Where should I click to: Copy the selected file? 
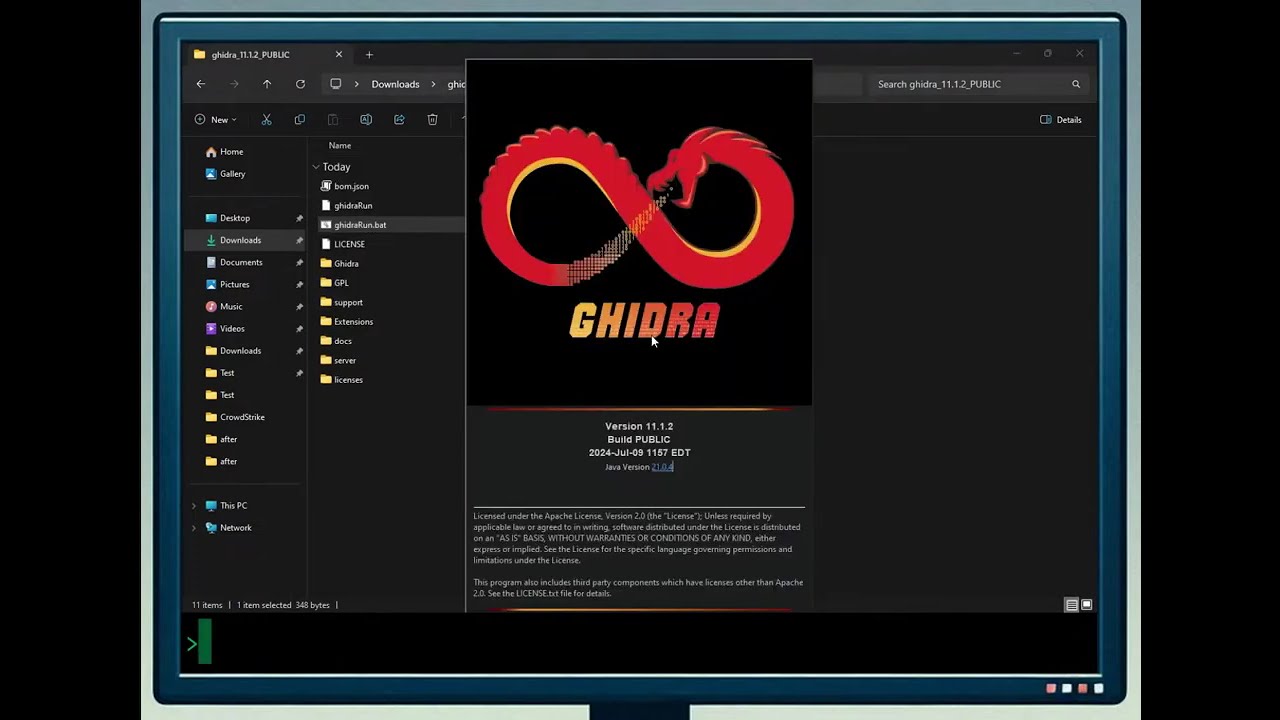[x=299, y=120]
